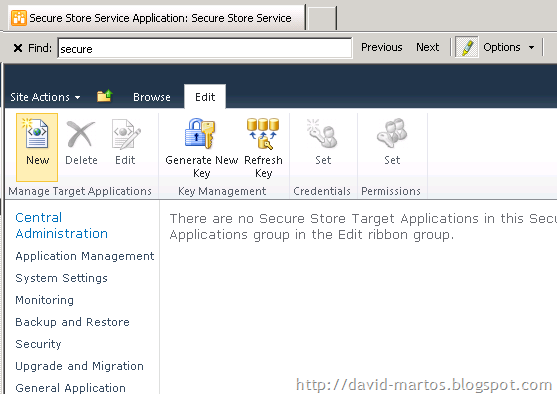The width and height of the screenshot is (557, 394).
Task: Open System Settings in sidebar
Action: coord(61,278)
